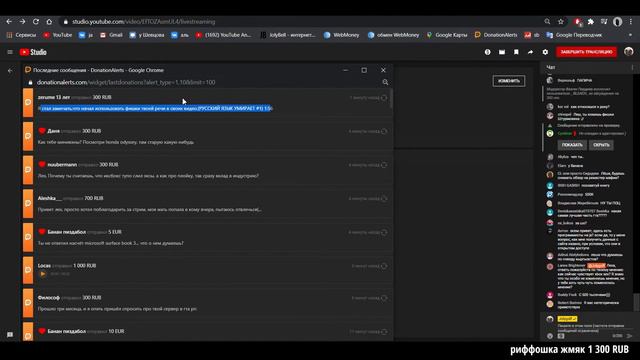Open the JolyBell bookmark
640x360 pixels.
[288, 35]
